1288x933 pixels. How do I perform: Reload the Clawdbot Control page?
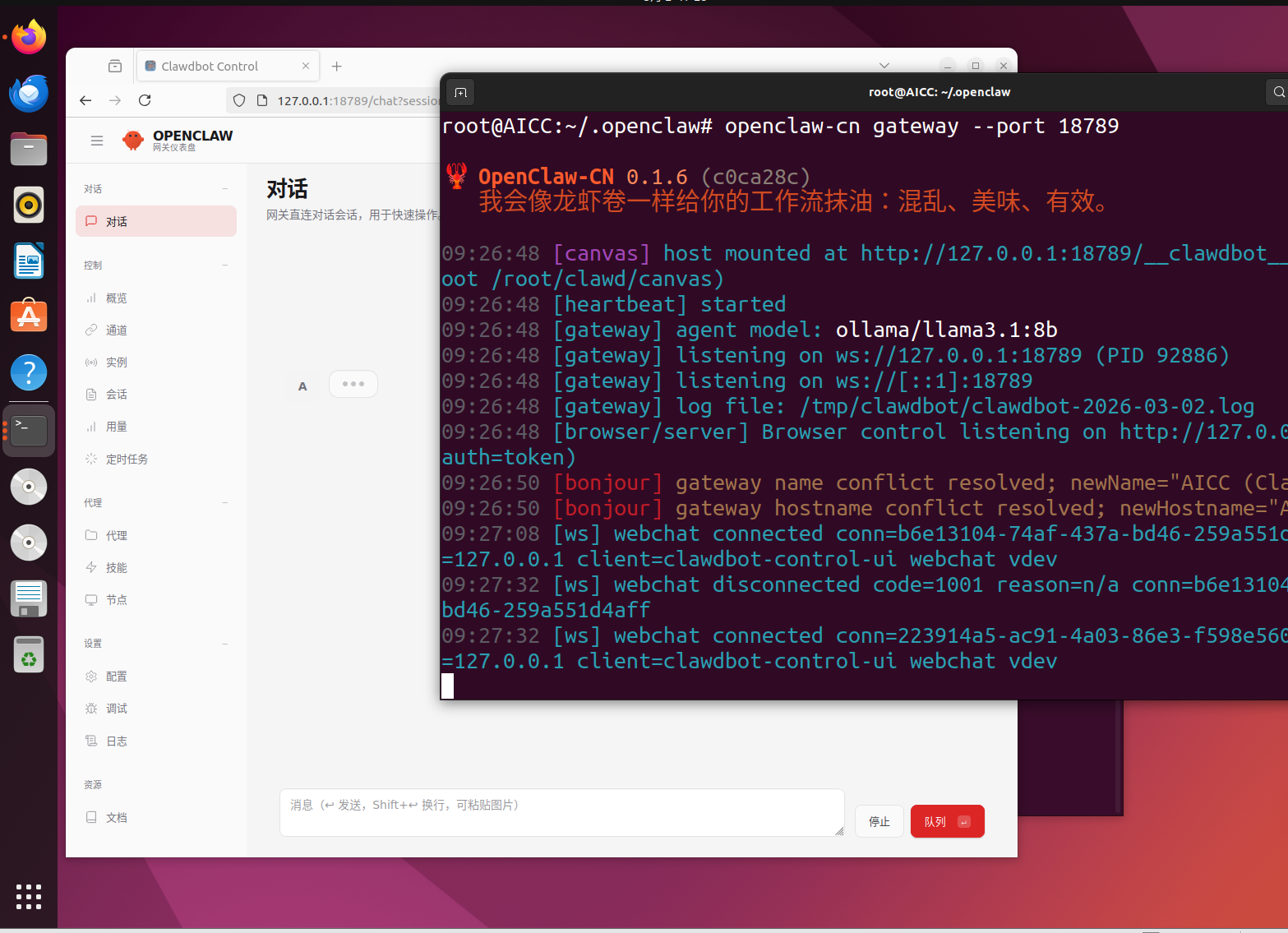click(145, 100)
